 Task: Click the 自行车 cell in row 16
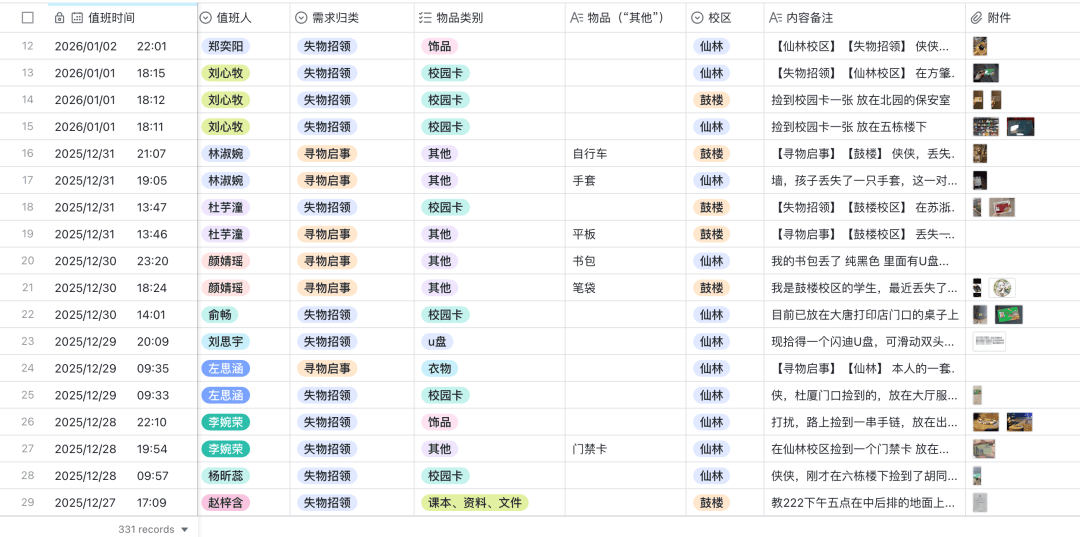coord(590,154)
